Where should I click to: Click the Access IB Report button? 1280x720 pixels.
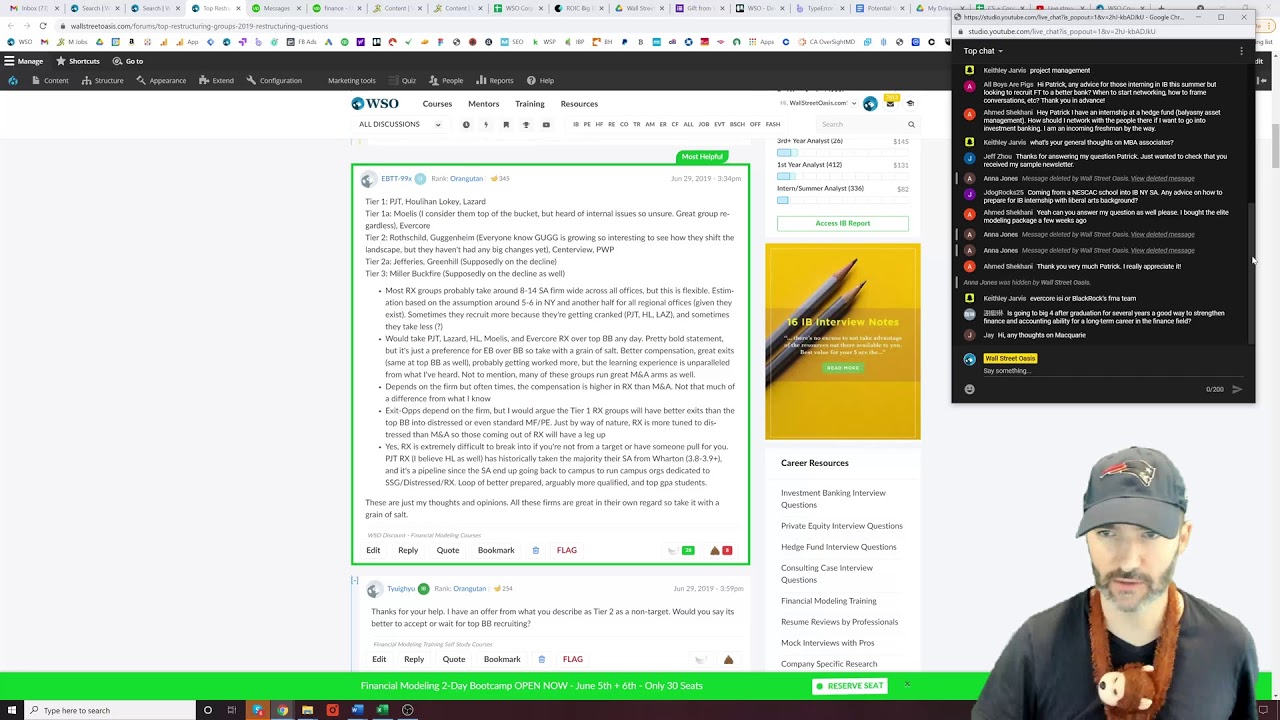click(x=842, y=223)
